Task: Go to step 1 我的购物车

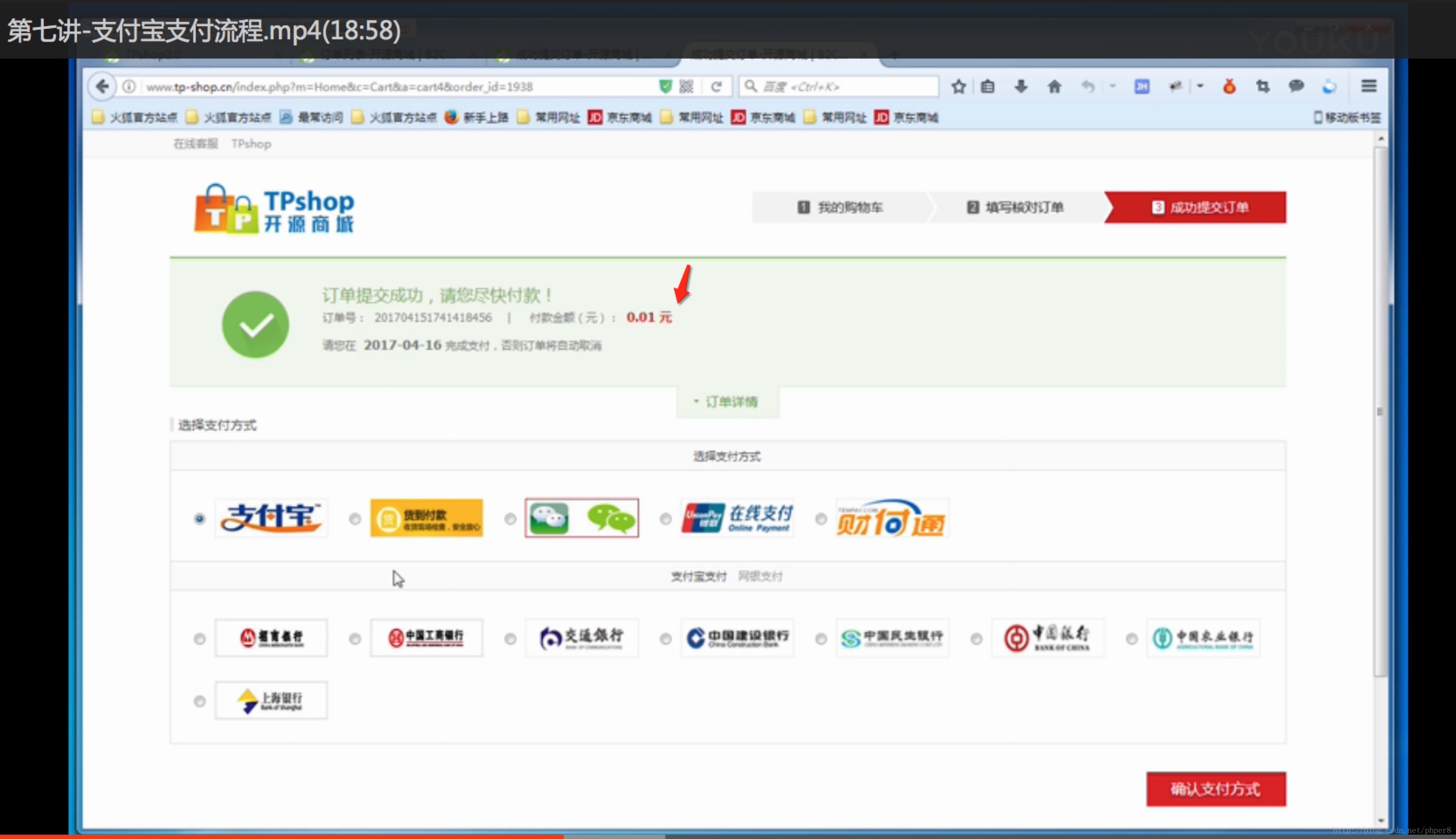Action: tap(840, 208)
